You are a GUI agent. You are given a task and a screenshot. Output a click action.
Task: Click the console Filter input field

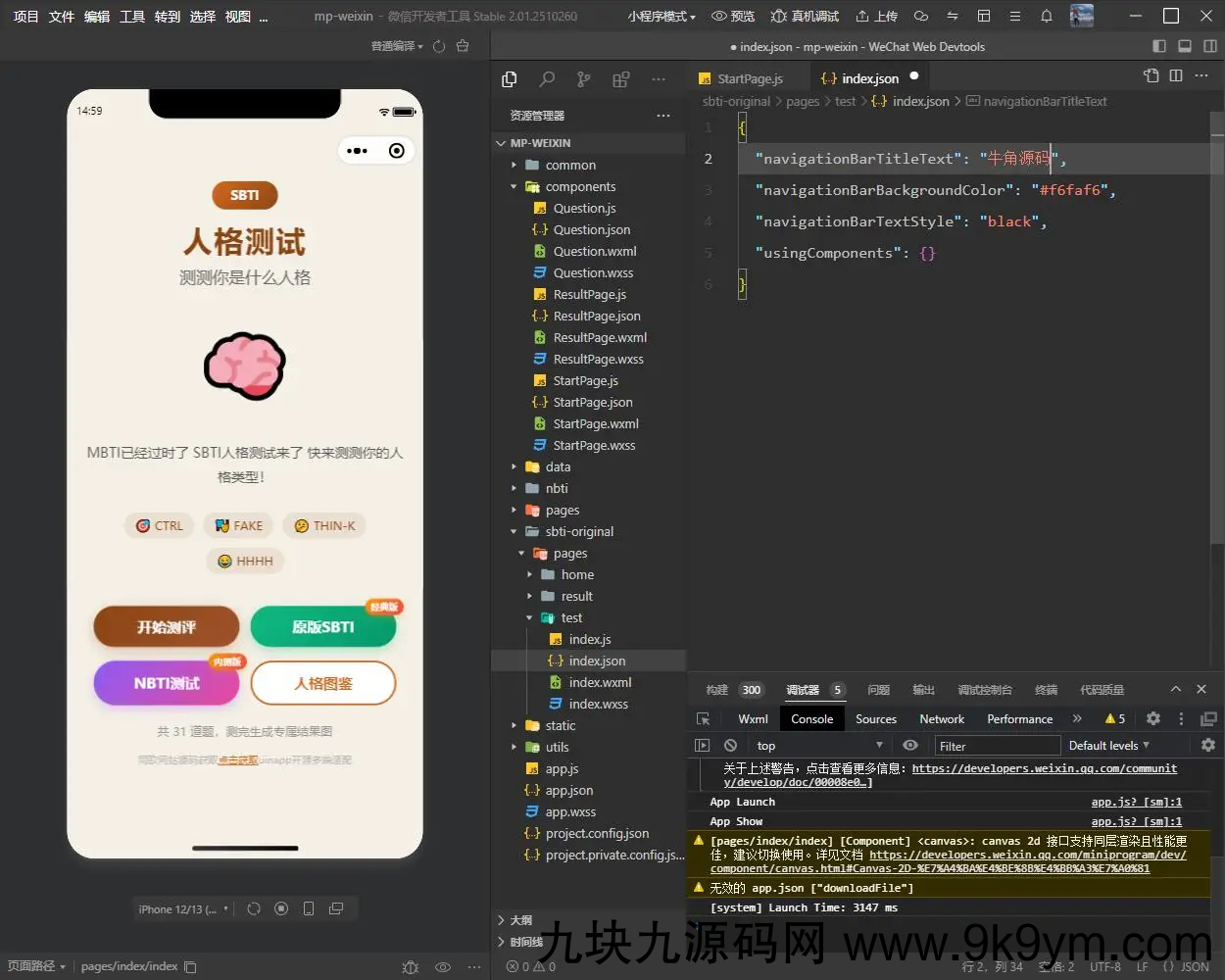coord(995,747)
